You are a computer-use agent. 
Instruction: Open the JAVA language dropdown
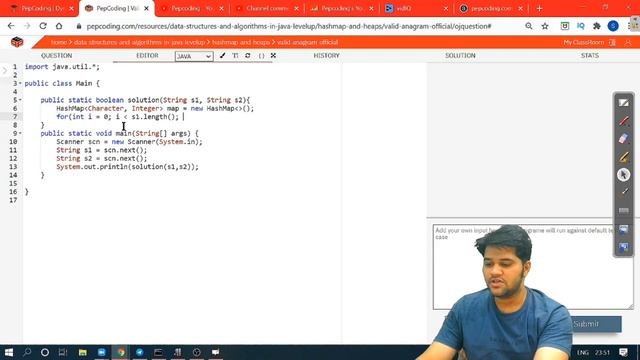pos(194,56)
